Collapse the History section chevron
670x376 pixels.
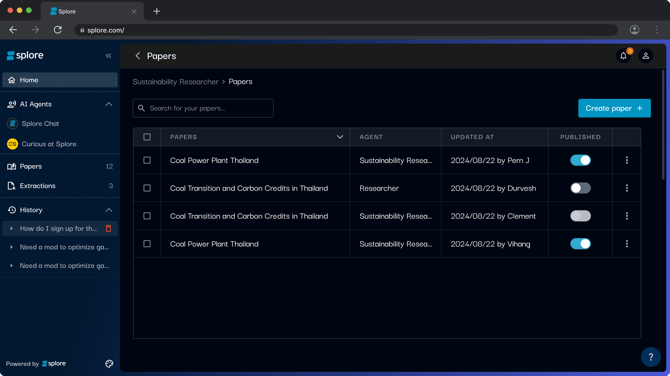[x=109, y=210]
